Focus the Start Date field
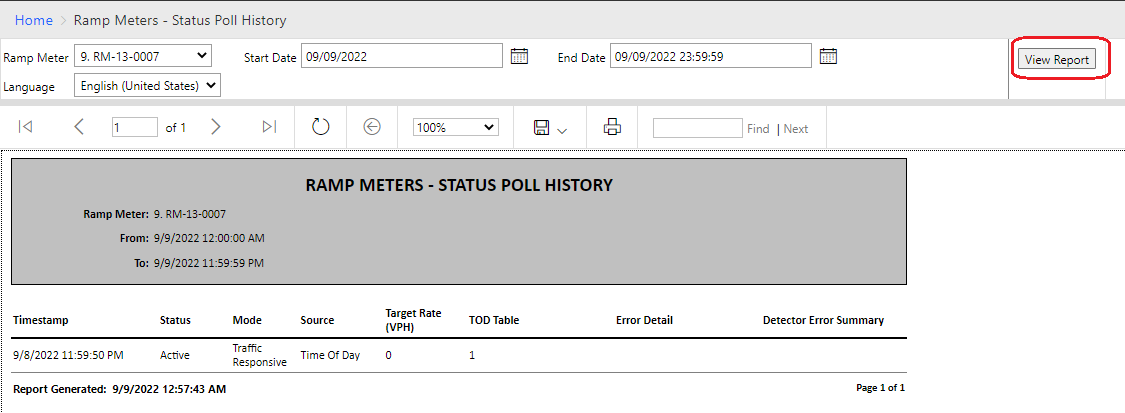 (x=402, y=57)
